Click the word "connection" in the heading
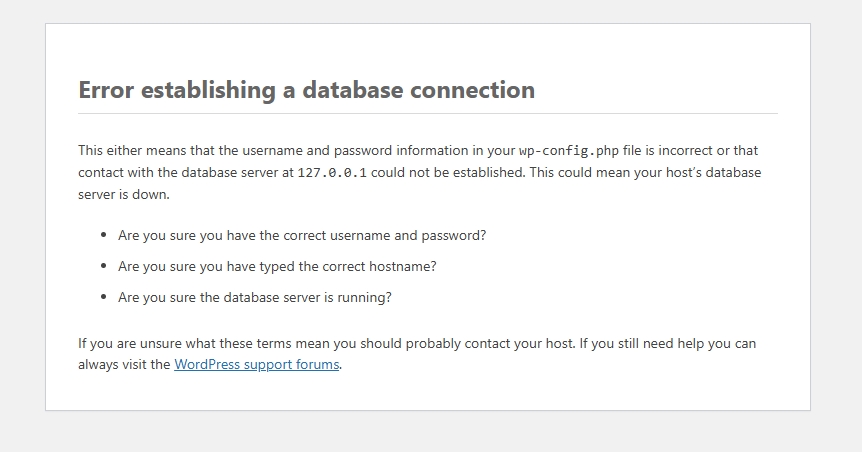The image size is (862, 452). (x=473, y=90)
